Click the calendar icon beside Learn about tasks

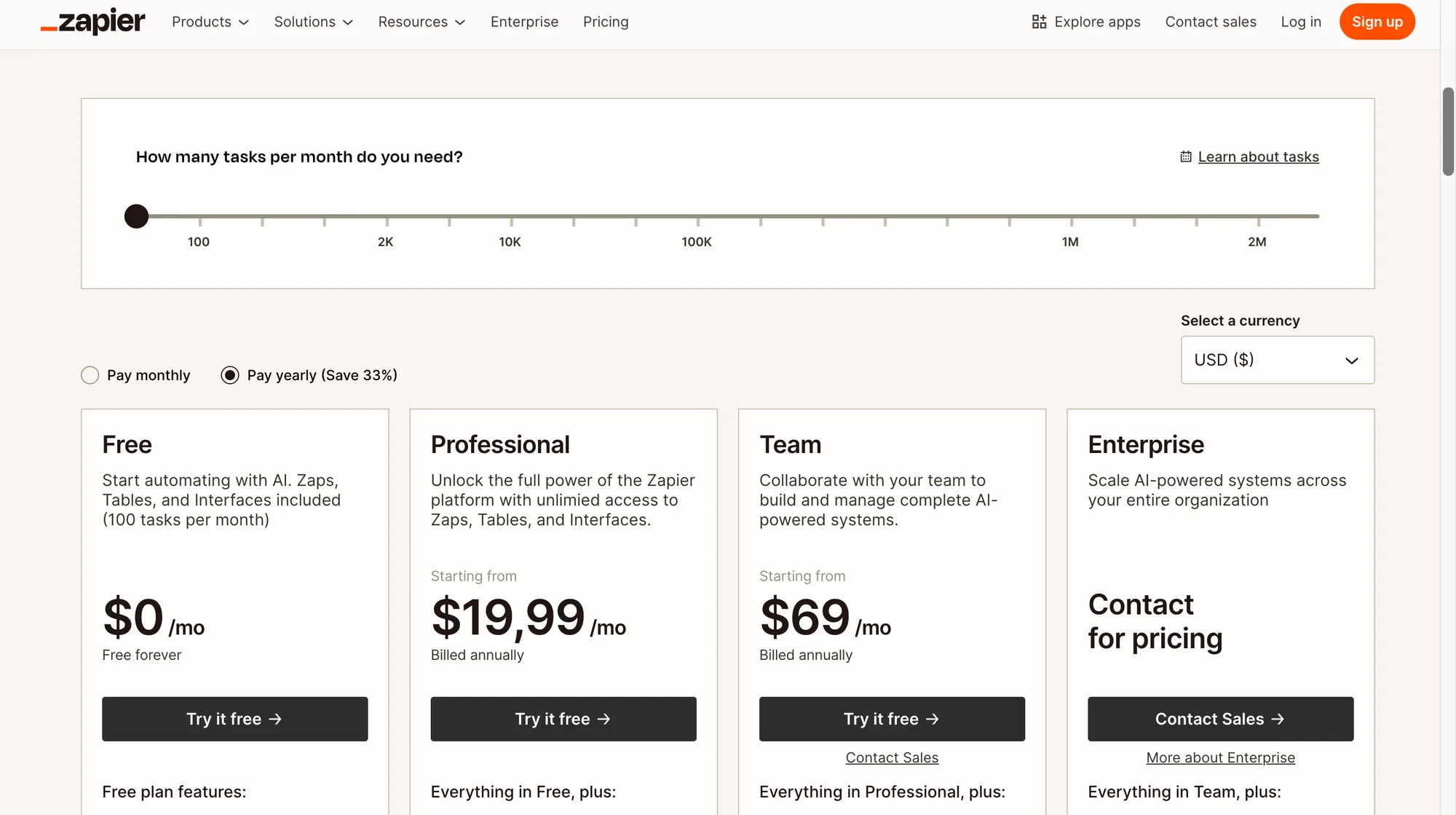(1186, 157)
